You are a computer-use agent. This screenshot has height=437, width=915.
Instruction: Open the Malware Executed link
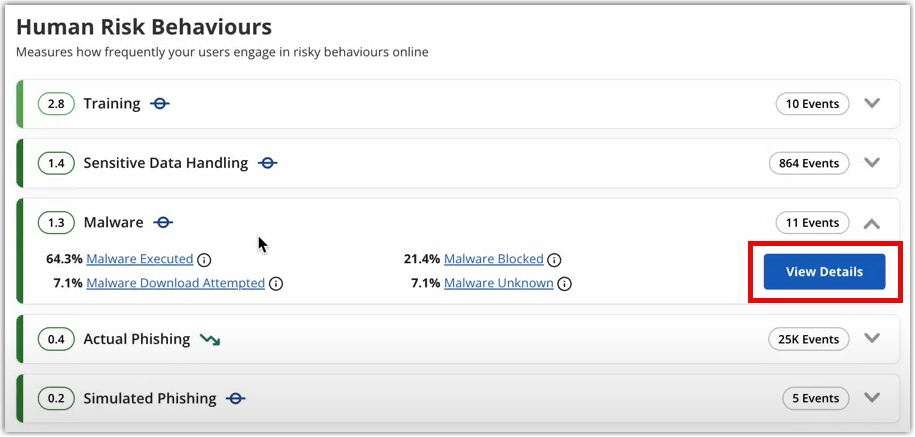[139, 258]
